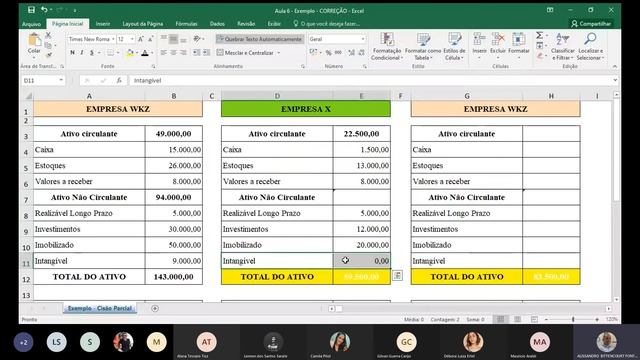640x360 pixels.
Task: Open the Arquivo tab
Action: (x=31, y=24)
